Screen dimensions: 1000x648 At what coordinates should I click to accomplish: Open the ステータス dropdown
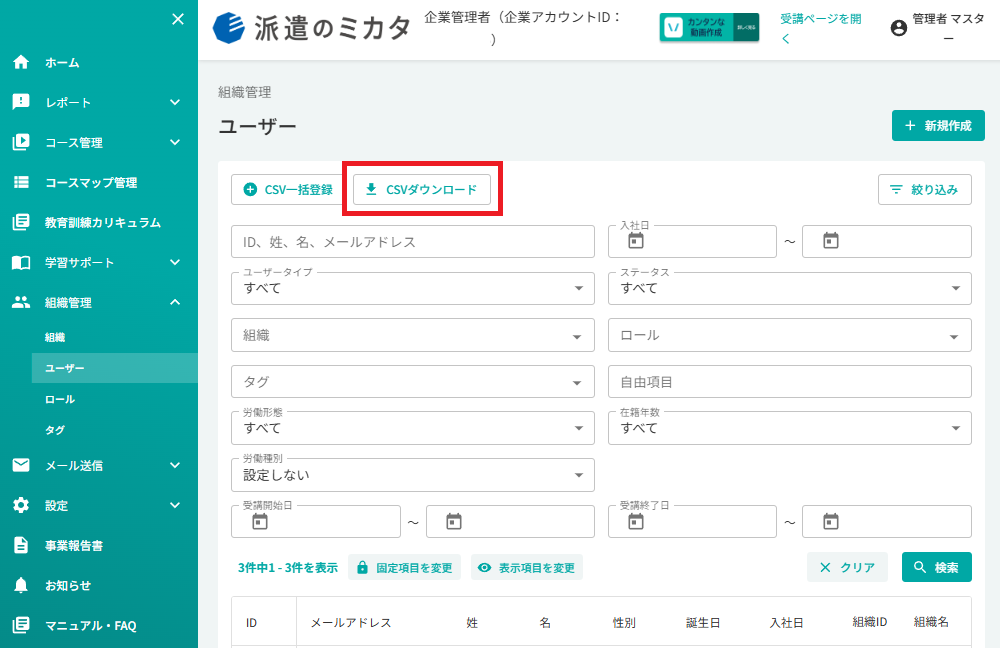pos(790,288)
